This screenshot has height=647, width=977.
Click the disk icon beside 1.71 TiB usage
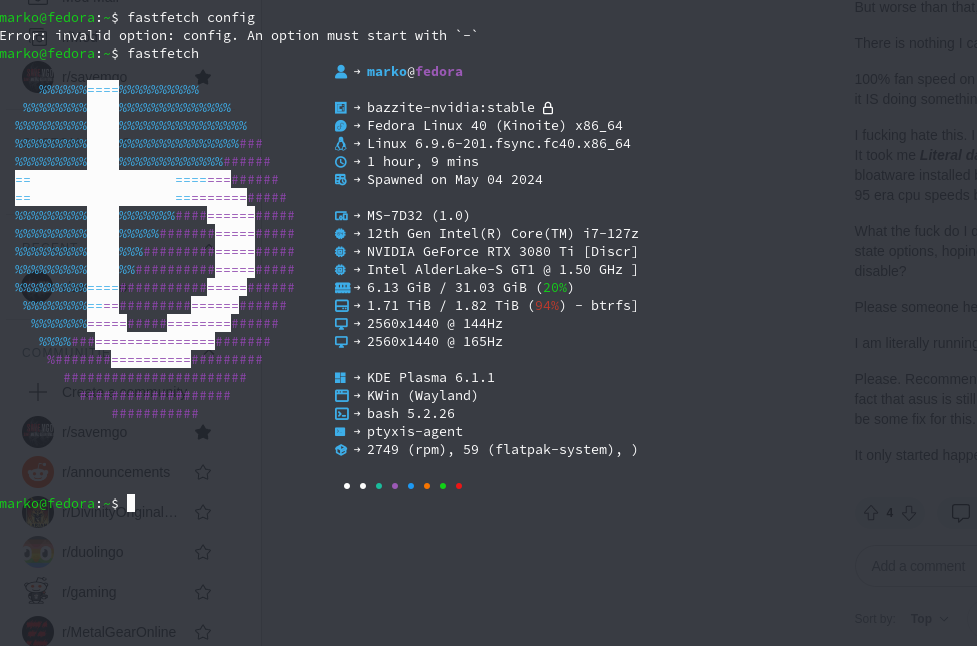pyautogui.click(x=341, y=306)
